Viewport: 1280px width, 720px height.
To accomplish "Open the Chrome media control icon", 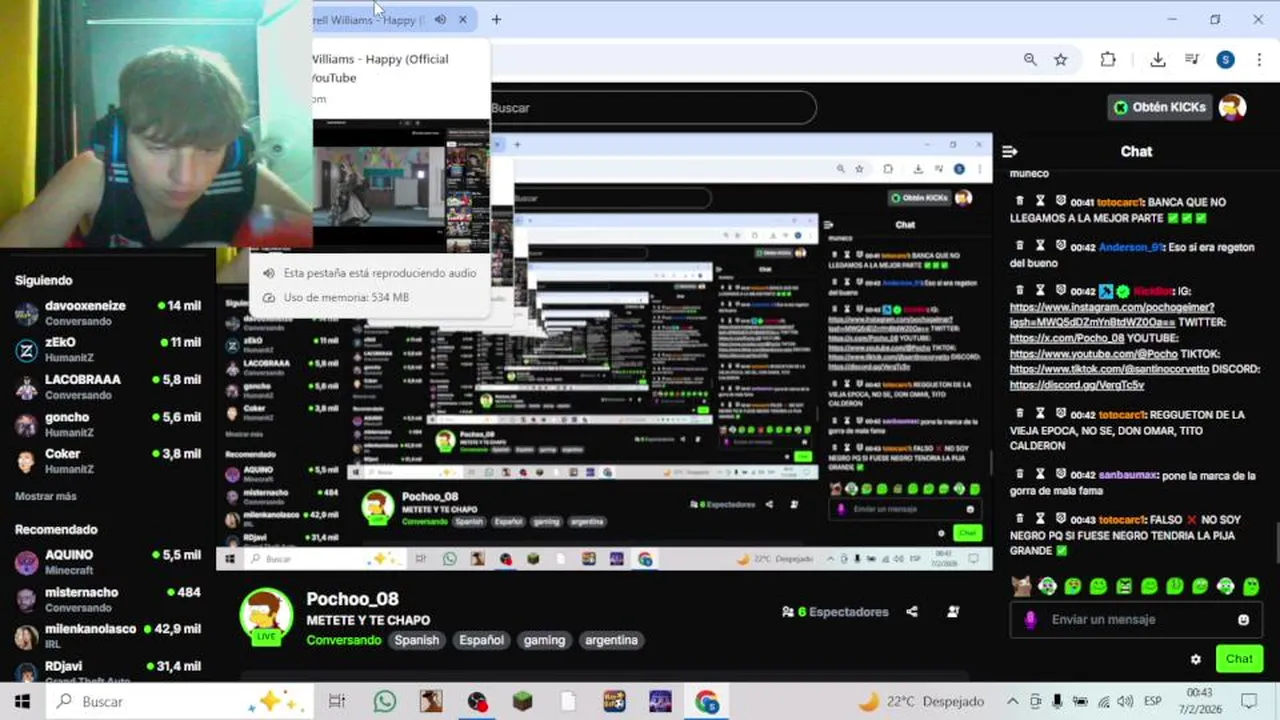I will [1192, 60].
